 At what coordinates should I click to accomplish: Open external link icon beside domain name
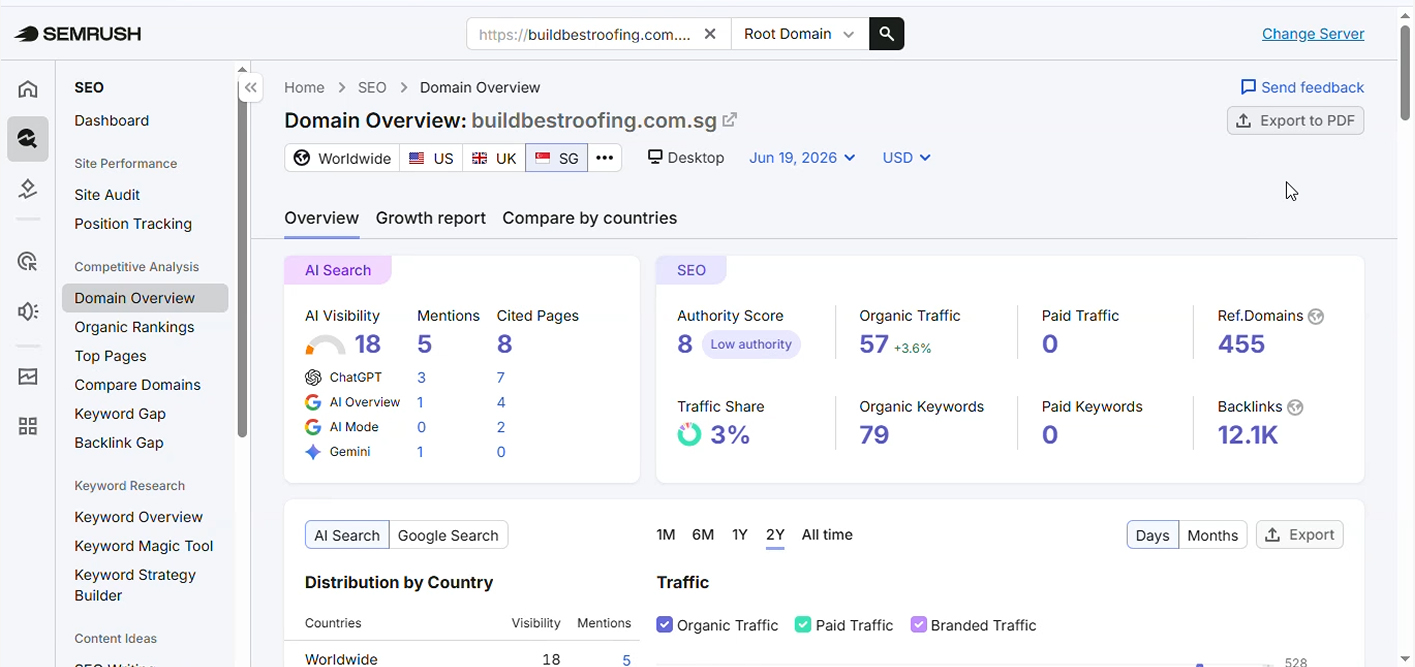[x=730, y=120]
